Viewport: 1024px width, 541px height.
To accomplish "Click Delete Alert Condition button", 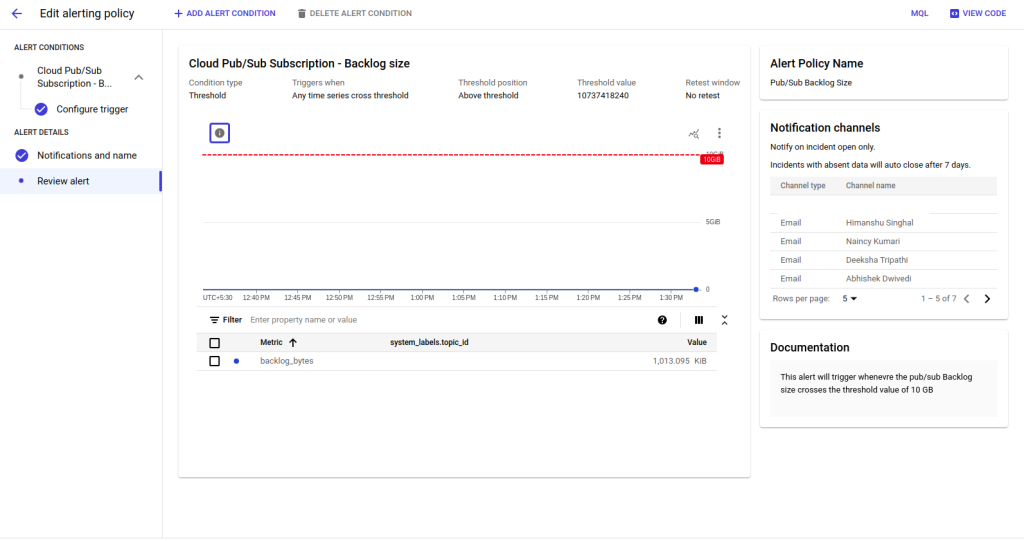I will pyautogui.click(x=355, y=13).
